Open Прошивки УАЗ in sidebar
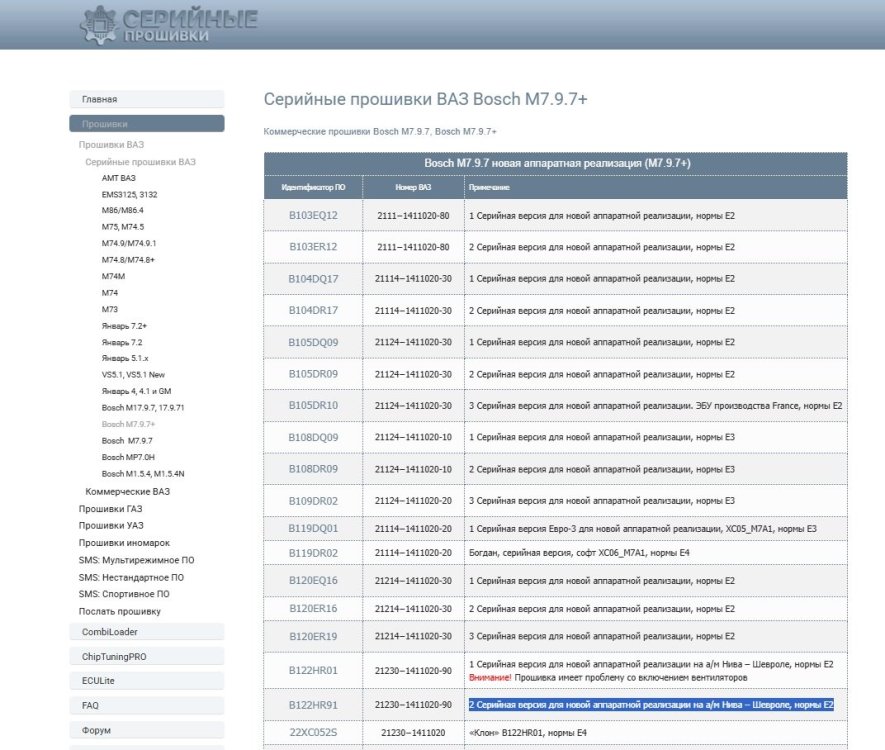Image resolution: width=885 pixels, height=750 pixels. point(111,525)
